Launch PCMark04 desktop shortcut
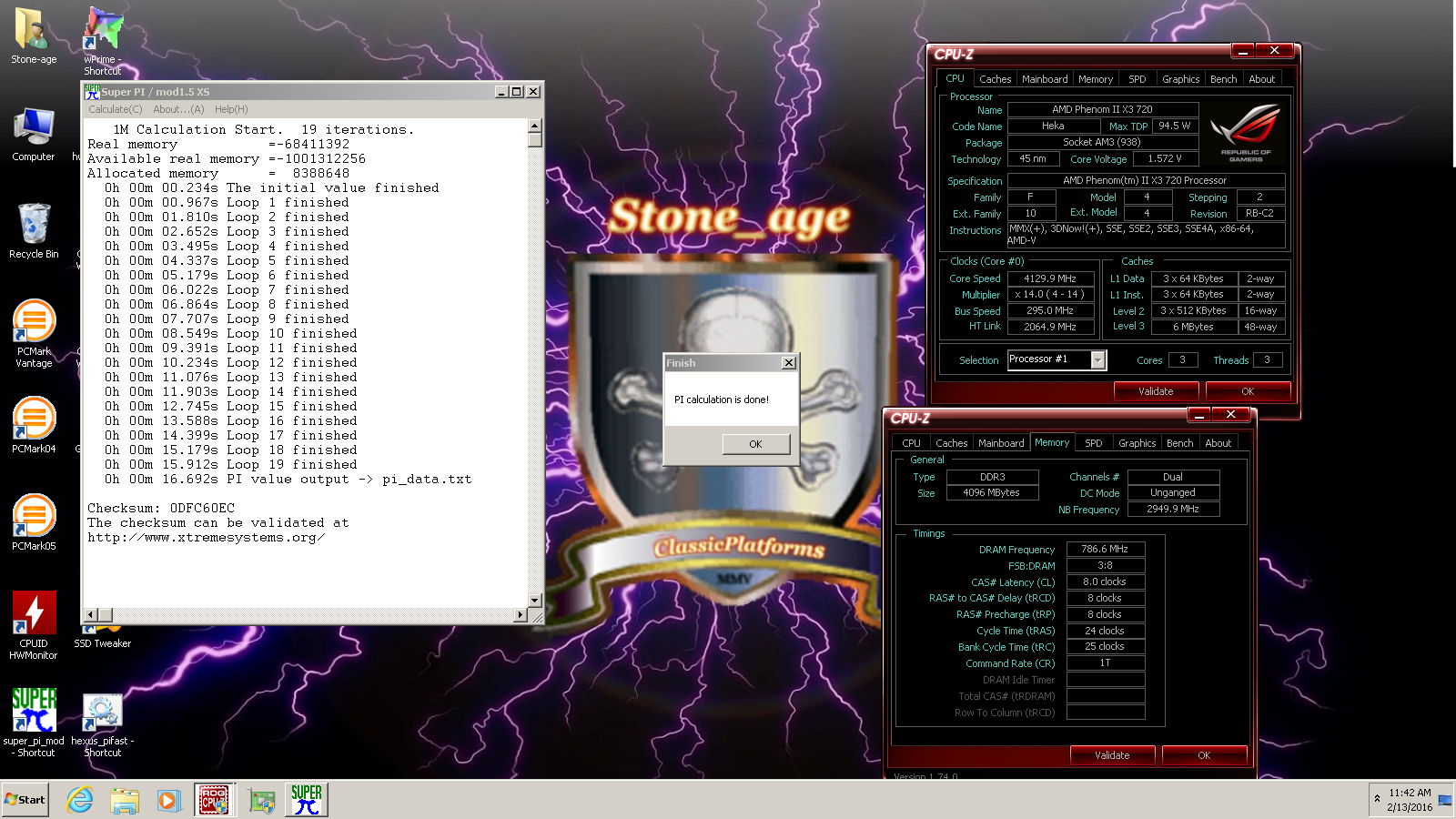Viewport: 1456px width, 819px height. [x=34, y=425]
